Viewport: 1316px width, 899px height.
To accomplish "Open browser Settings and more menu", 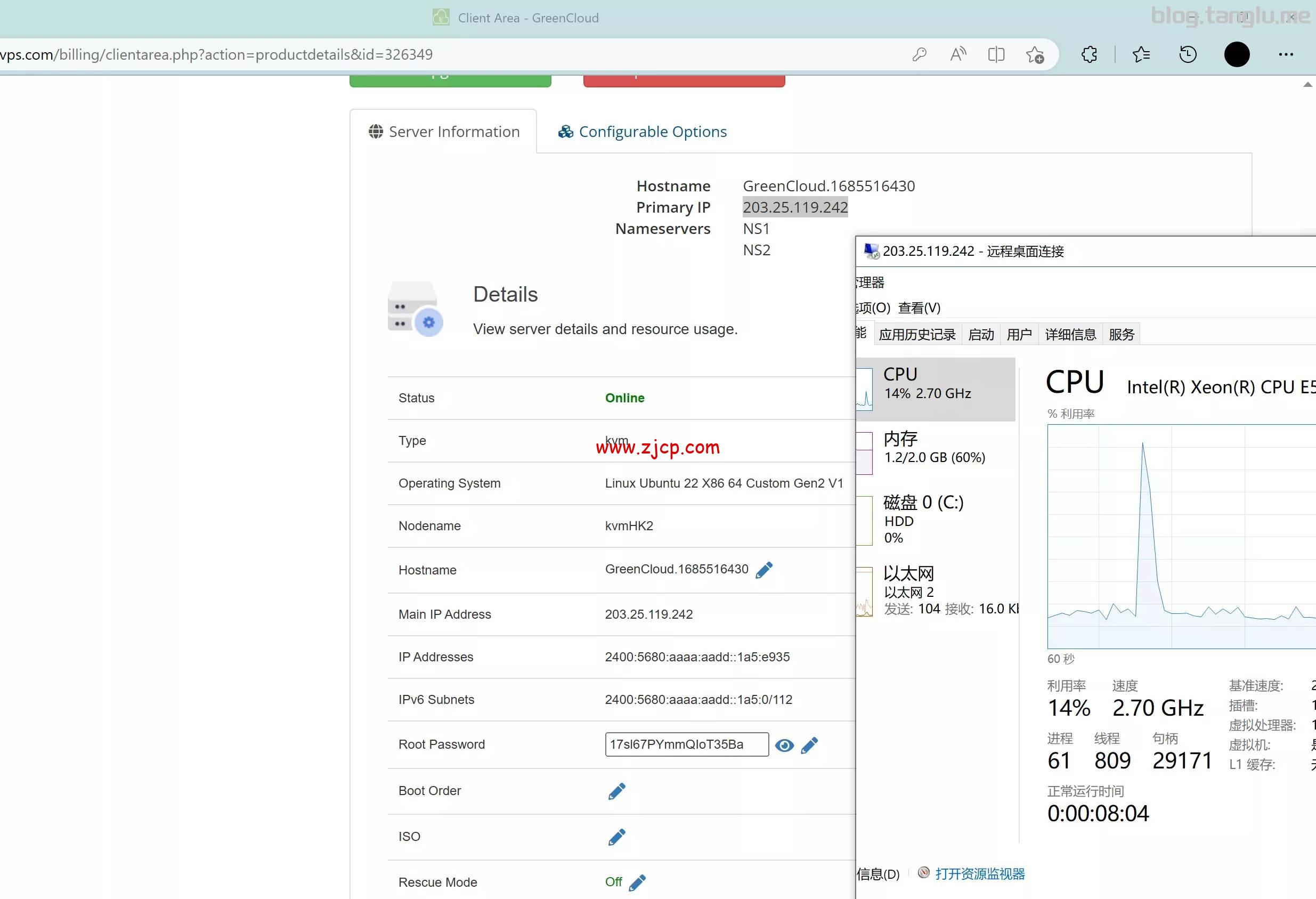I will click(1286, 54).
